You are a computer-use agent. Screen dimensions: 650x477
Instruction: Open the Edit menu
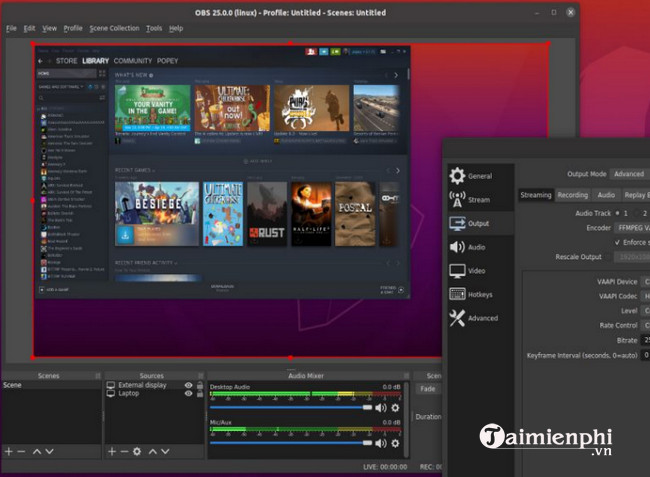point(29,28)
